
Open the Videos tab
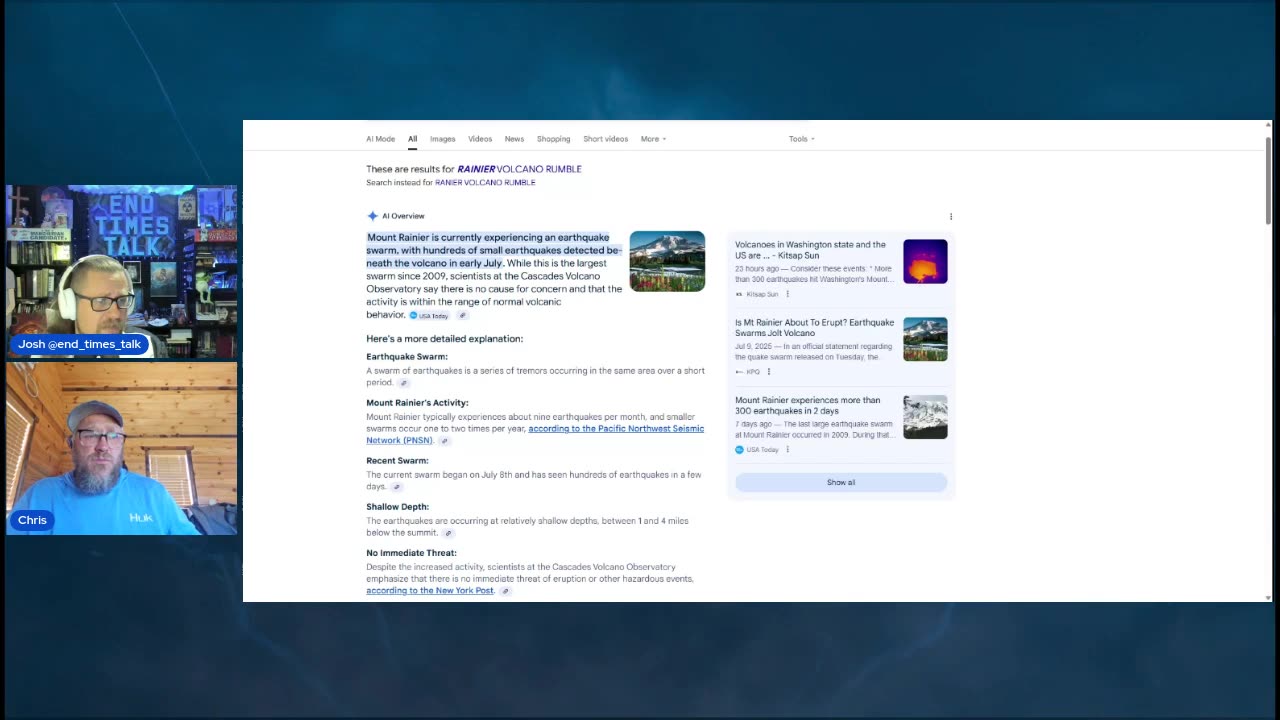coord(480,139)
